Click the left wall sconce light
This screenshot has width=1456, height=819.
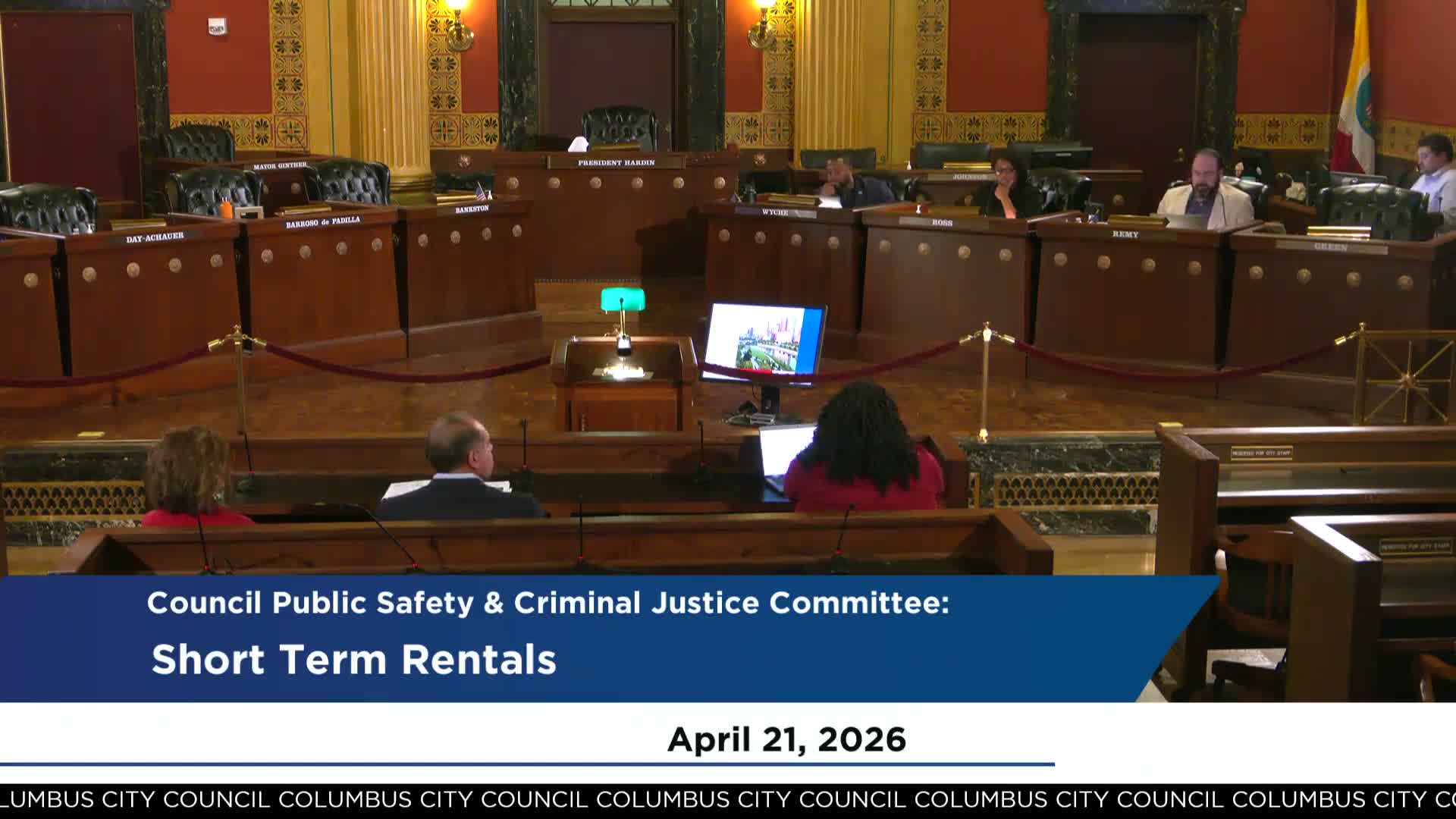click(457, 23)
